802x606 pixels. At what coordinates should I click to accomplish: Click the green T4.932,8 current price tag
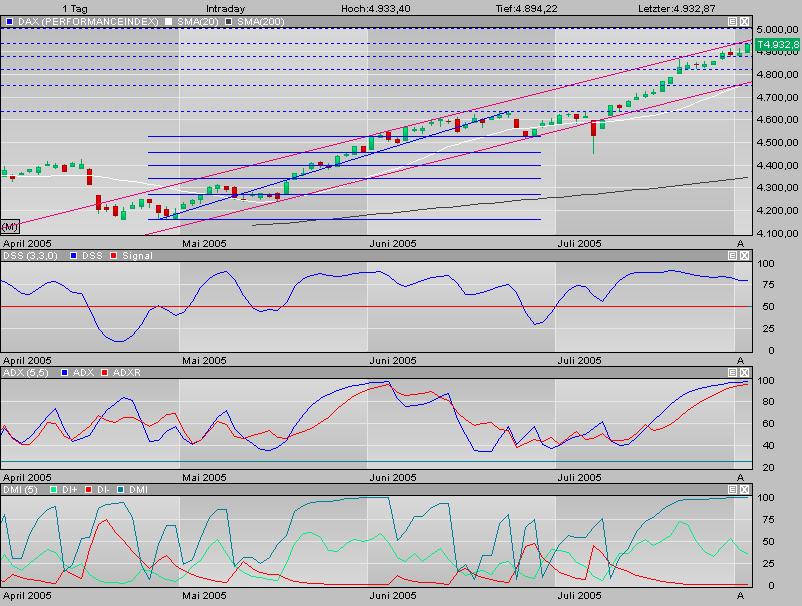point(777,44)
